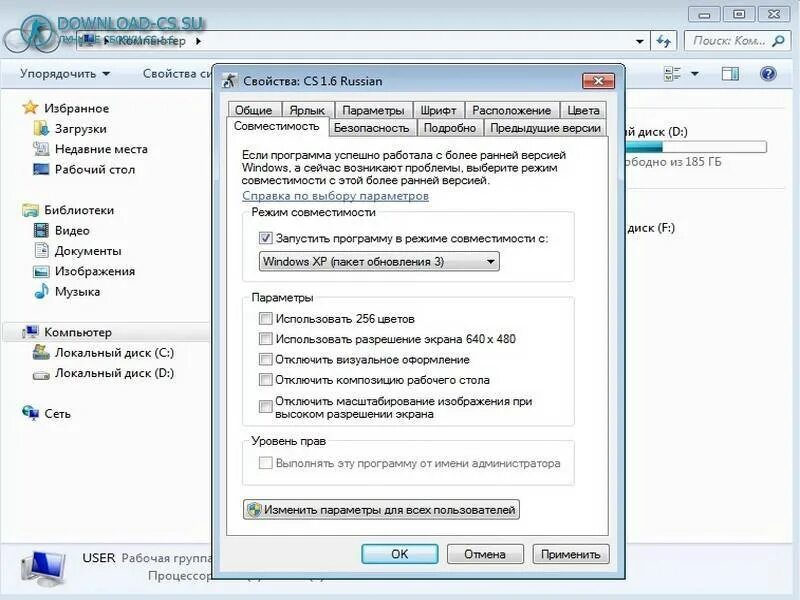Click the Рабочий стол icon in sidebar
This screenshot has height=600, width=800.
click(x=41, y=169)
